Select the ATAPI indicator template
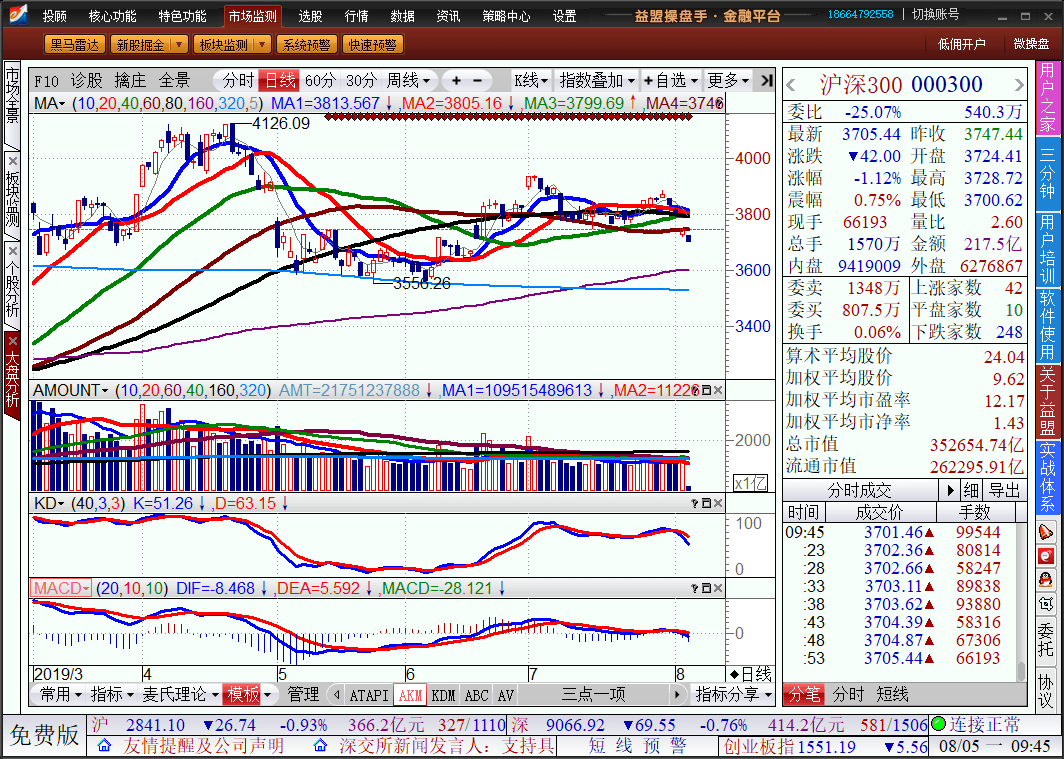The height and width of the screenshot is (759, 1064). pyautogui.click(x=368, y=695)
